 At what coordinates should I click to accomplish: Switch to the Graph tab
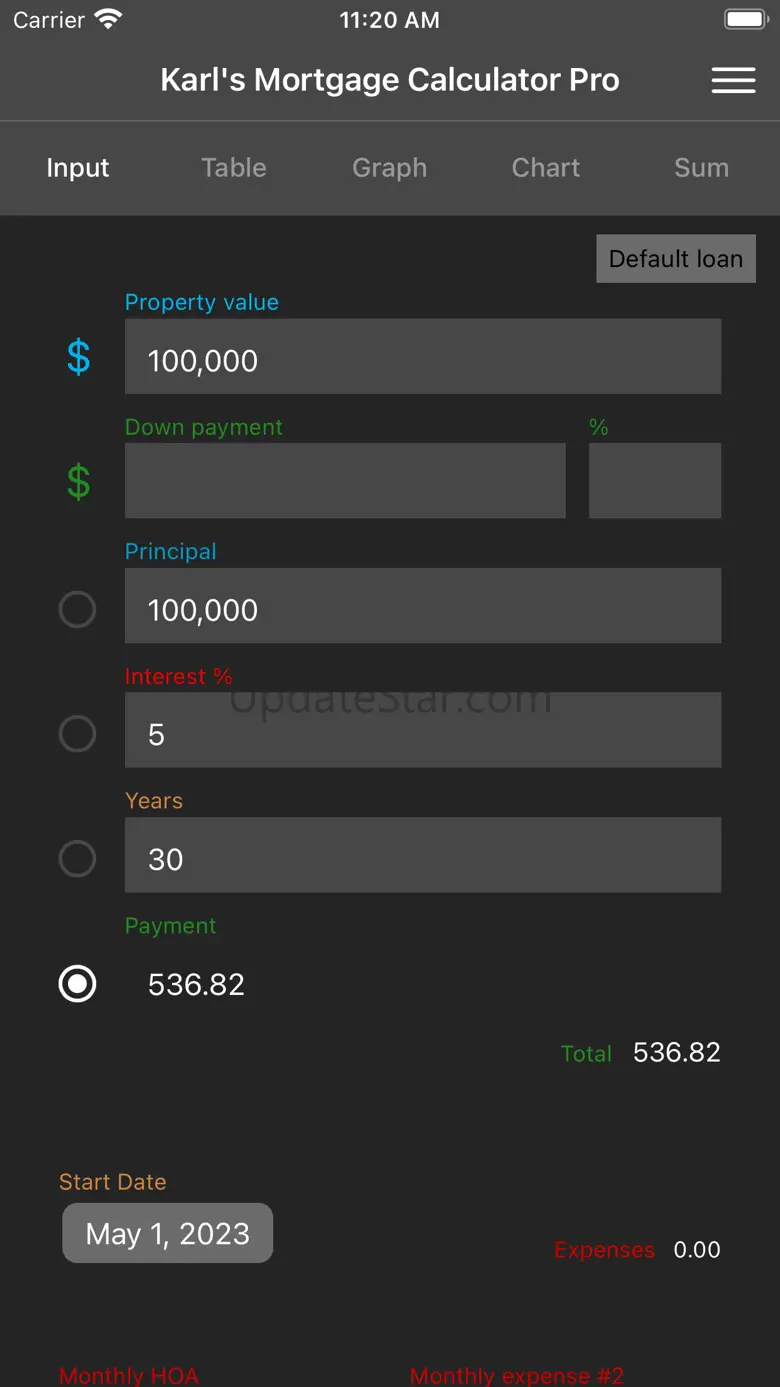(x=389, y=168)
